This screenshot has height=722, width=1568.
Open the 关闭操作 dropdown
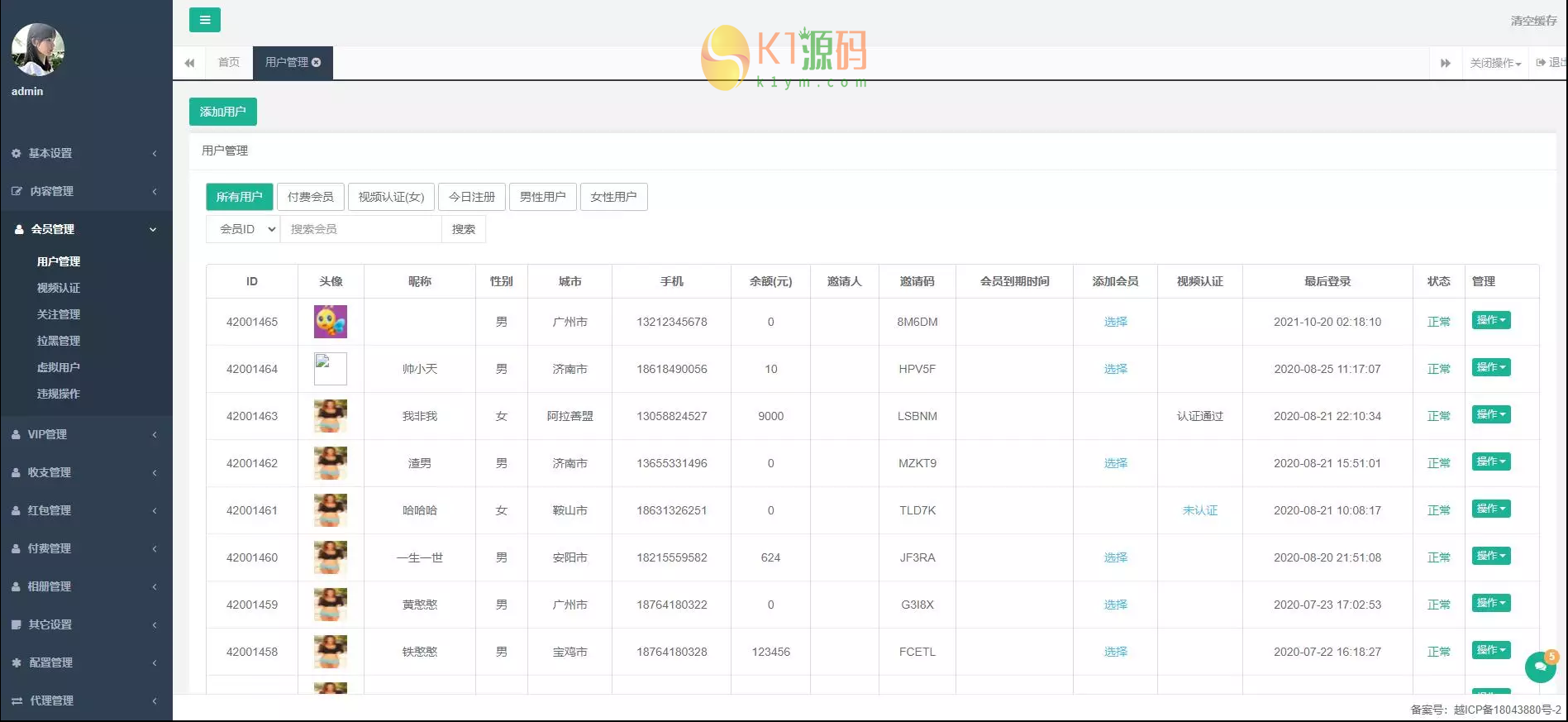coord(1494,63)
